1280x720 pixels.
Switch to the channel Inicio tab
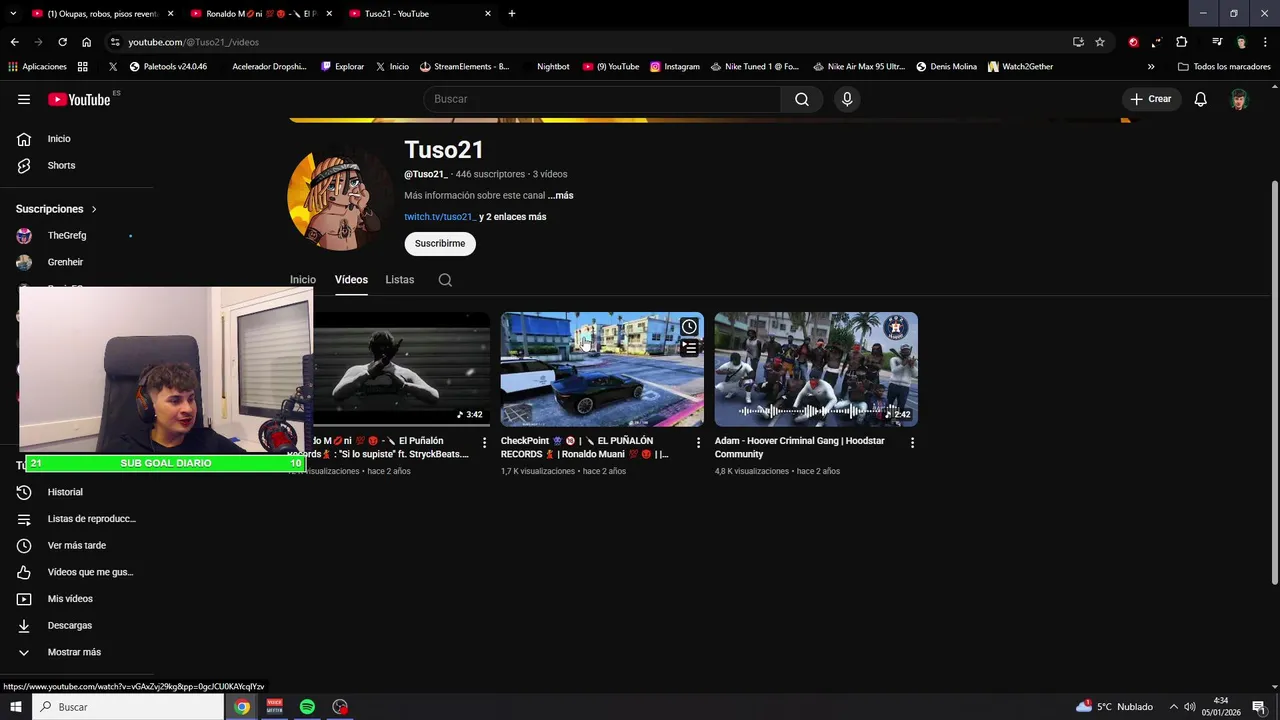point(303,280)
